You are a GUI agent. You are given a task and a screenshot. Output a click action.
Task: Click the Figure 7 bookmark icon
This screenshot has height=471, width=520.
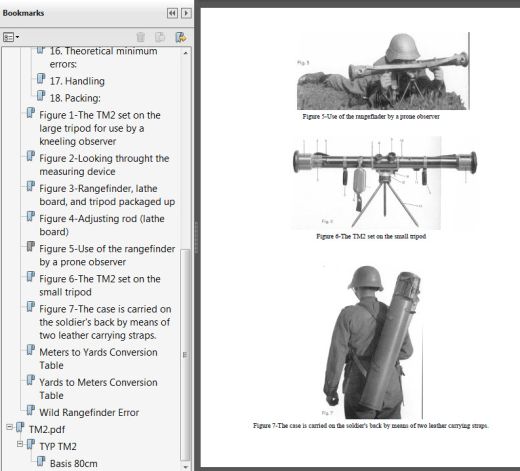(30, 307)
